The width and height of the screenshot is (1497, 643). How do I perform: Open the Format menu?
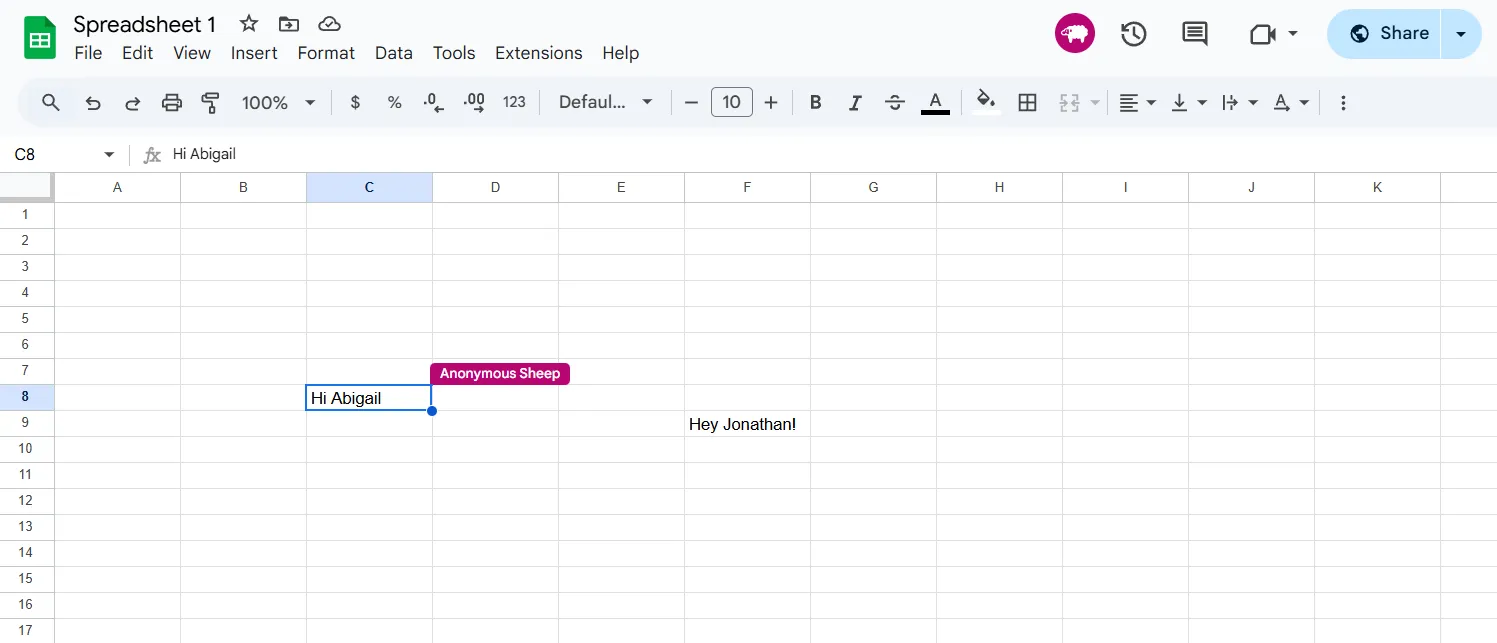click(x=326, y=53)
